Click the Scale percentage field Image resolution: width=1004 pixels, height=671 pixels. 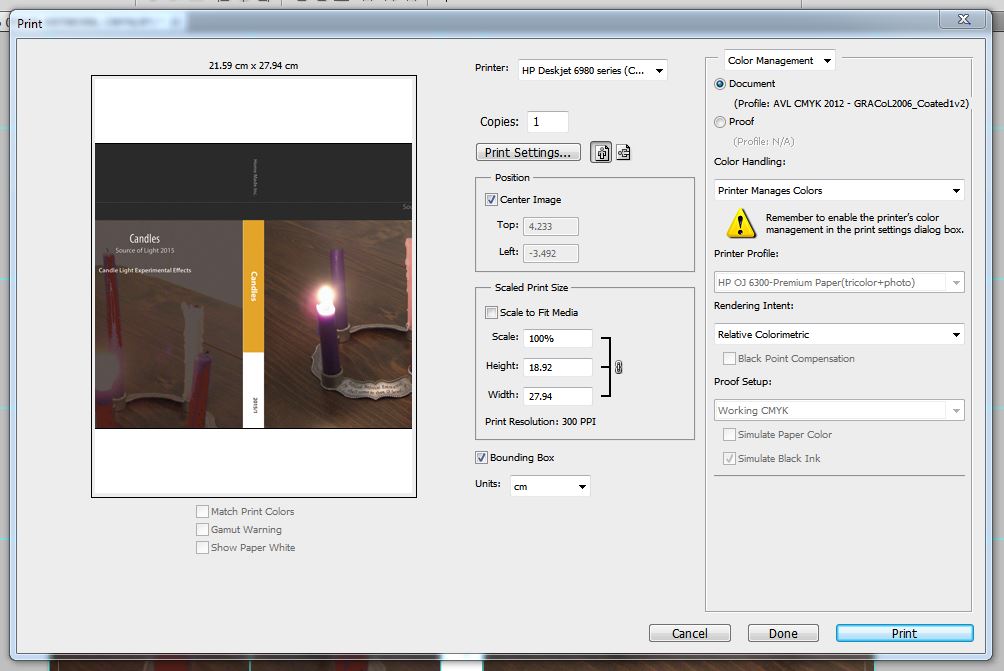558,339
